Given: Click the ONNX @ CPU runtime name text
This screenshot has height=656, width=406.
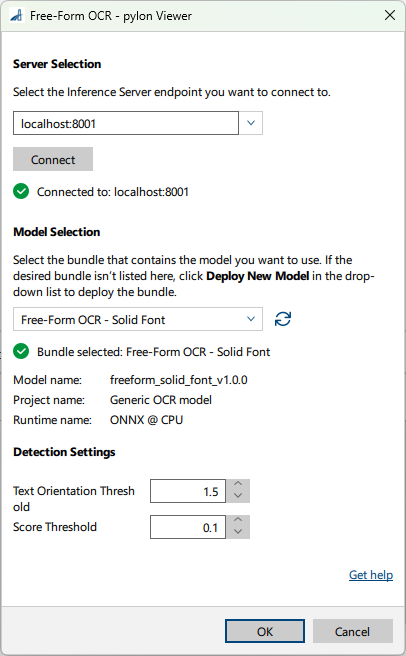Looking at the screenshot, I should (146, 420).
